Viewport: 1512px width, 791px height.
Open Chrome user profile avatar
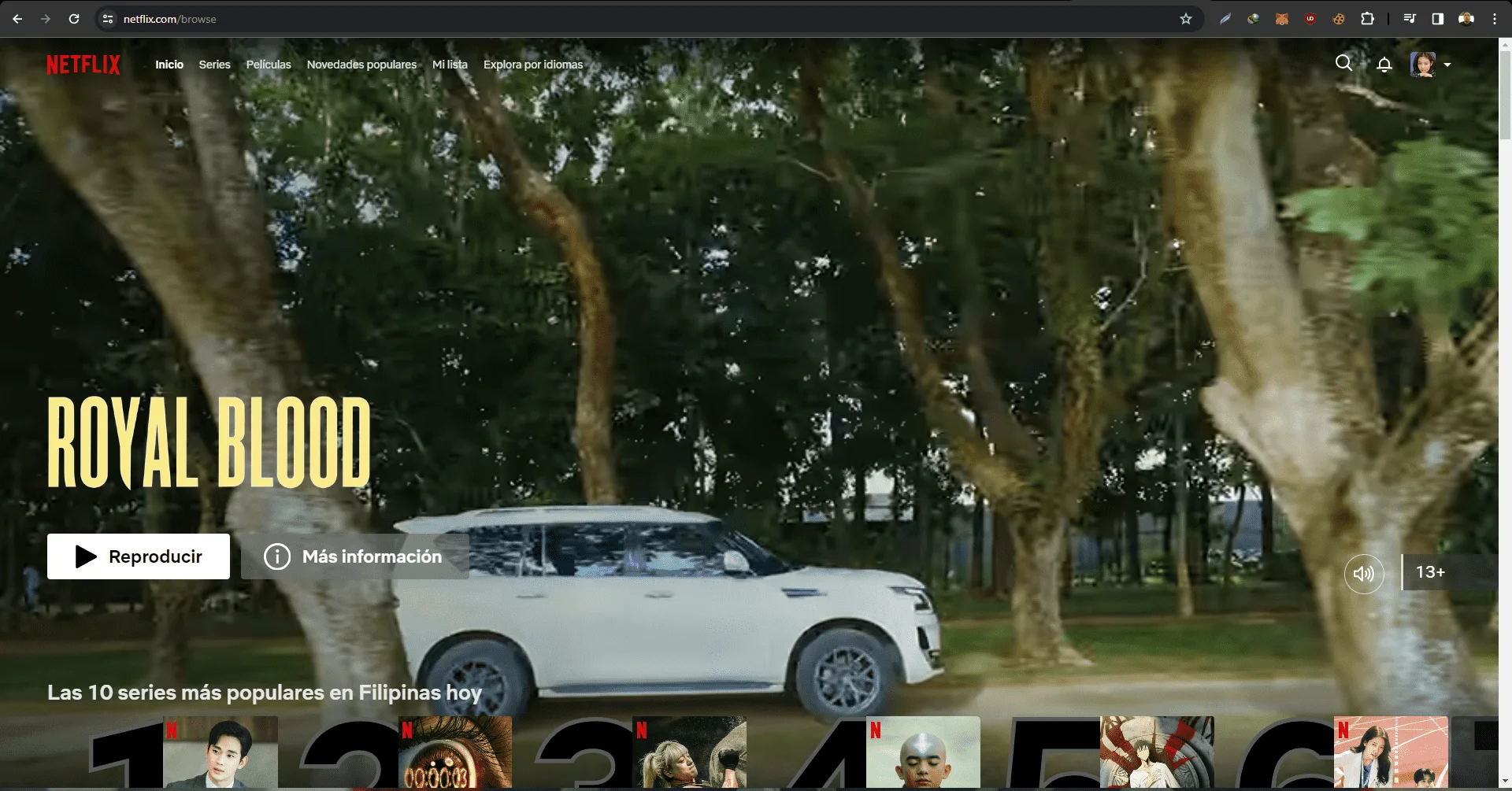pos(1466,19)
